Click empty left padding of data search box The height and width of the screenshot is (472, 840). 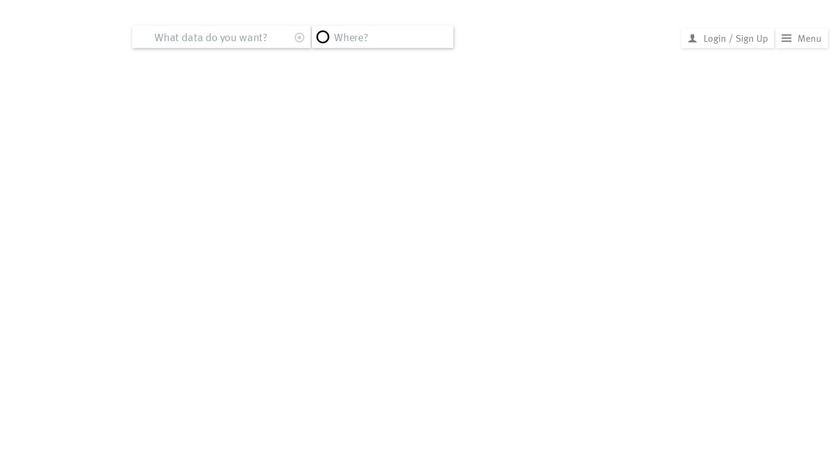pyautogui.click(x=142, y=38)
